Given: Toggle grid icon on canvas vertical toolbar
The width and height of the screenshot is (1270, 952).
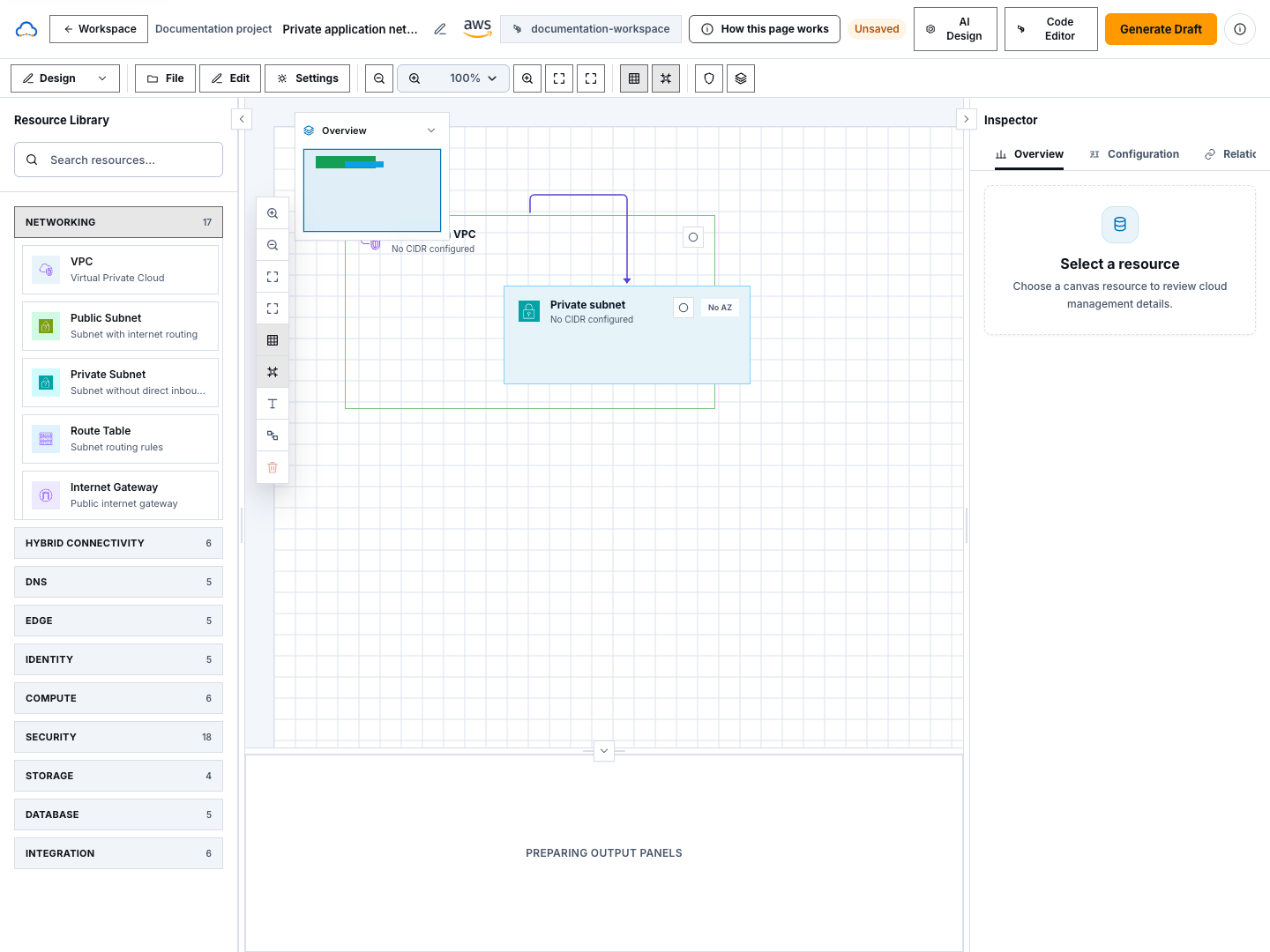Looking at the screenshot, I should pyautogui.click(x=273, y=340).
